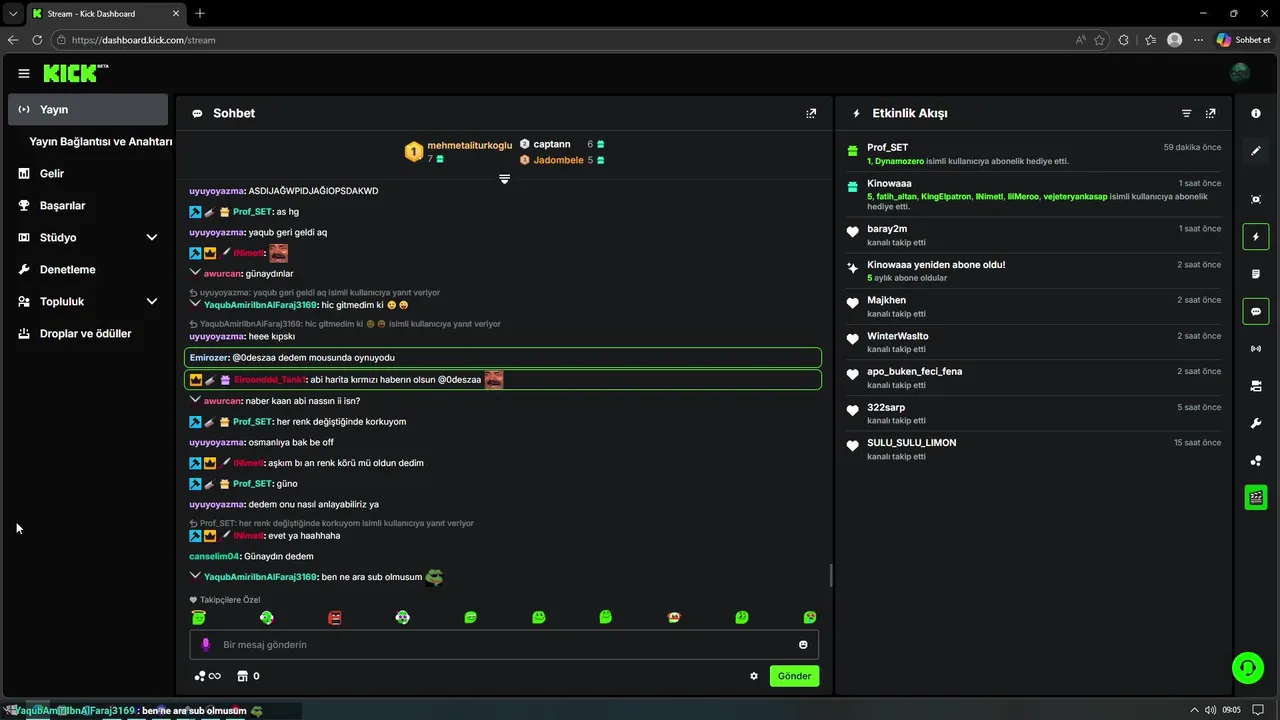This screenshot has width=1280, height=720.
Task: Click the browser refresh button
Action: point(37,40)
